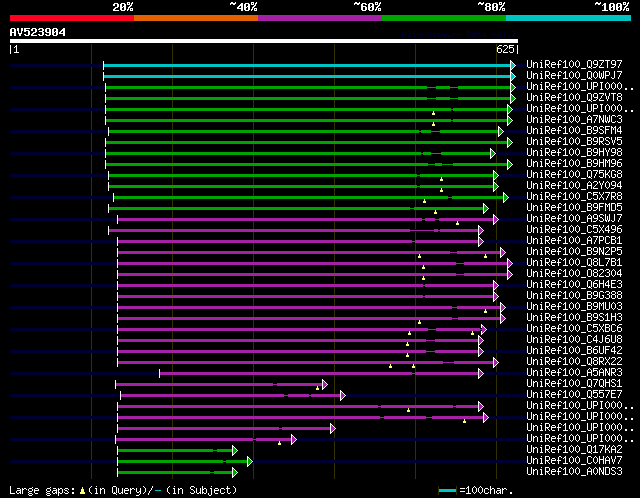The height and width of the screenshot is (498, 640).
Task: Click the green arrowhead ending the B9HY98 alignment
Action: 493,153
